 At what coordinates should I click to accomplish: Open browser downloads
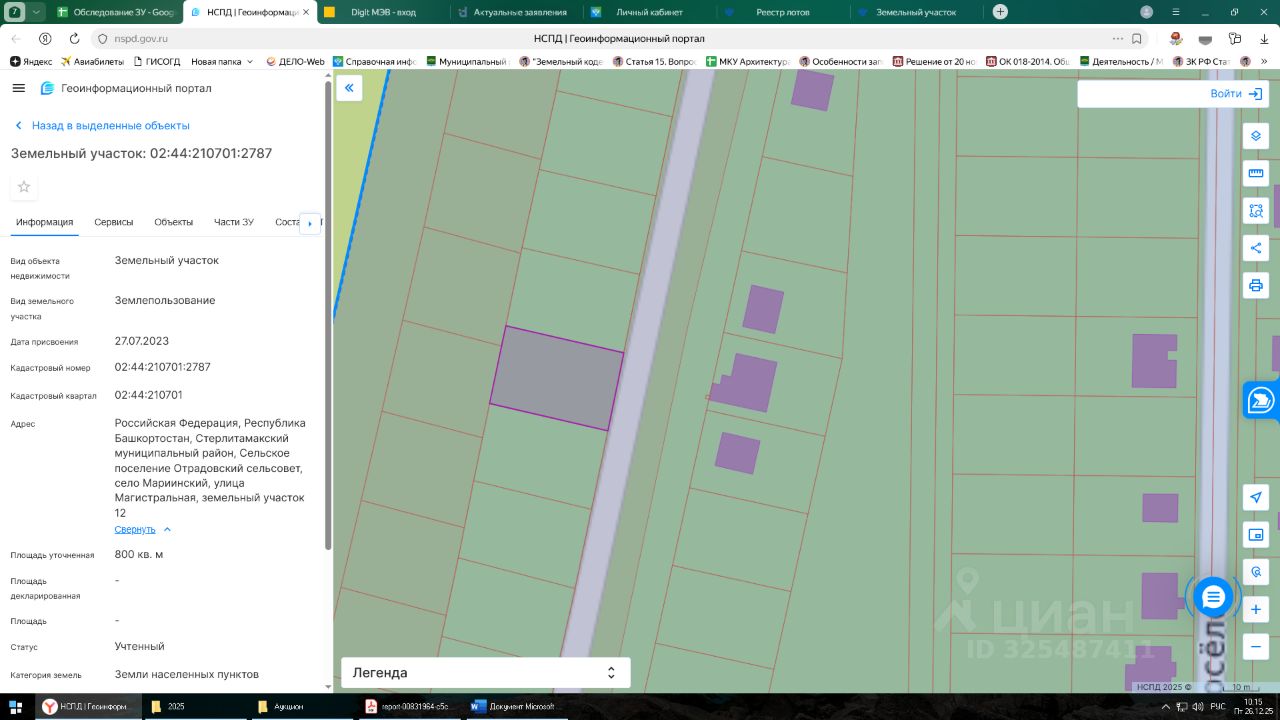click(x=1264, y=38)
